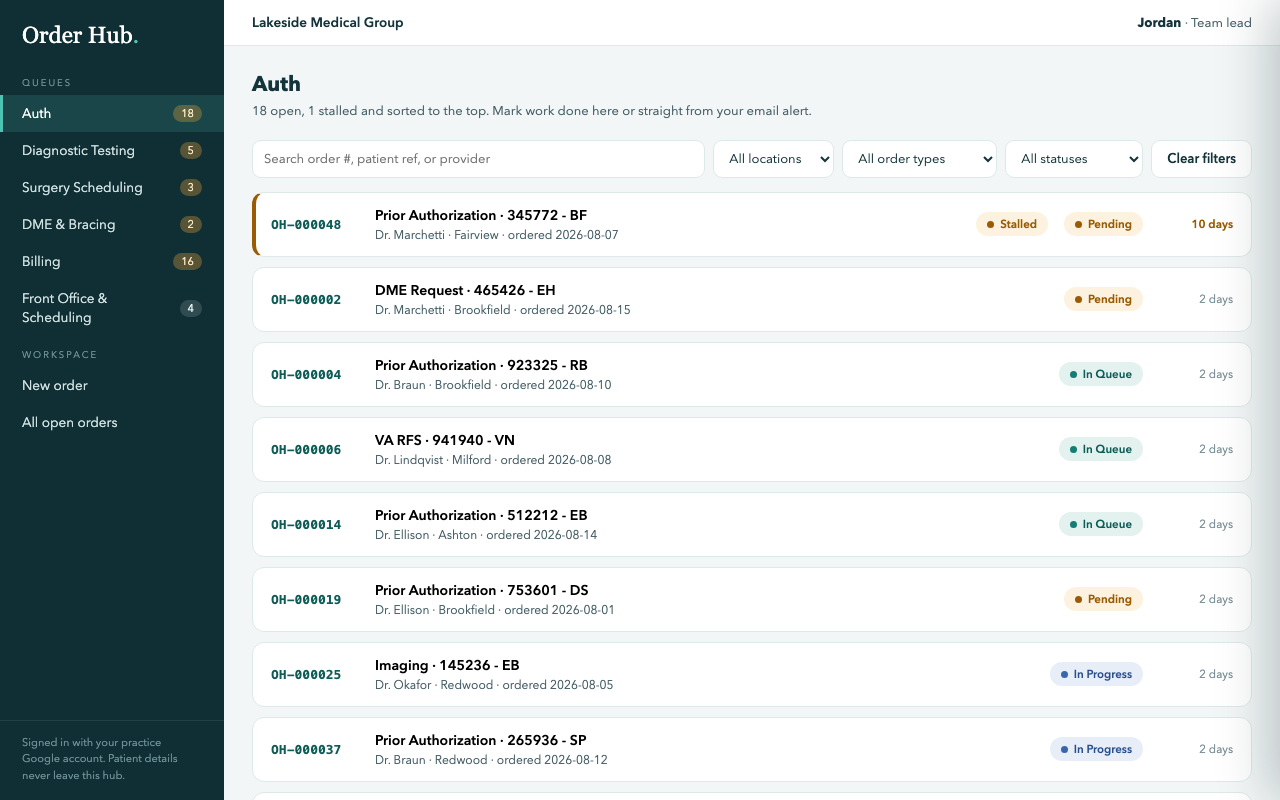Click title VA RFS · 941940 - VN

(445, 440)
